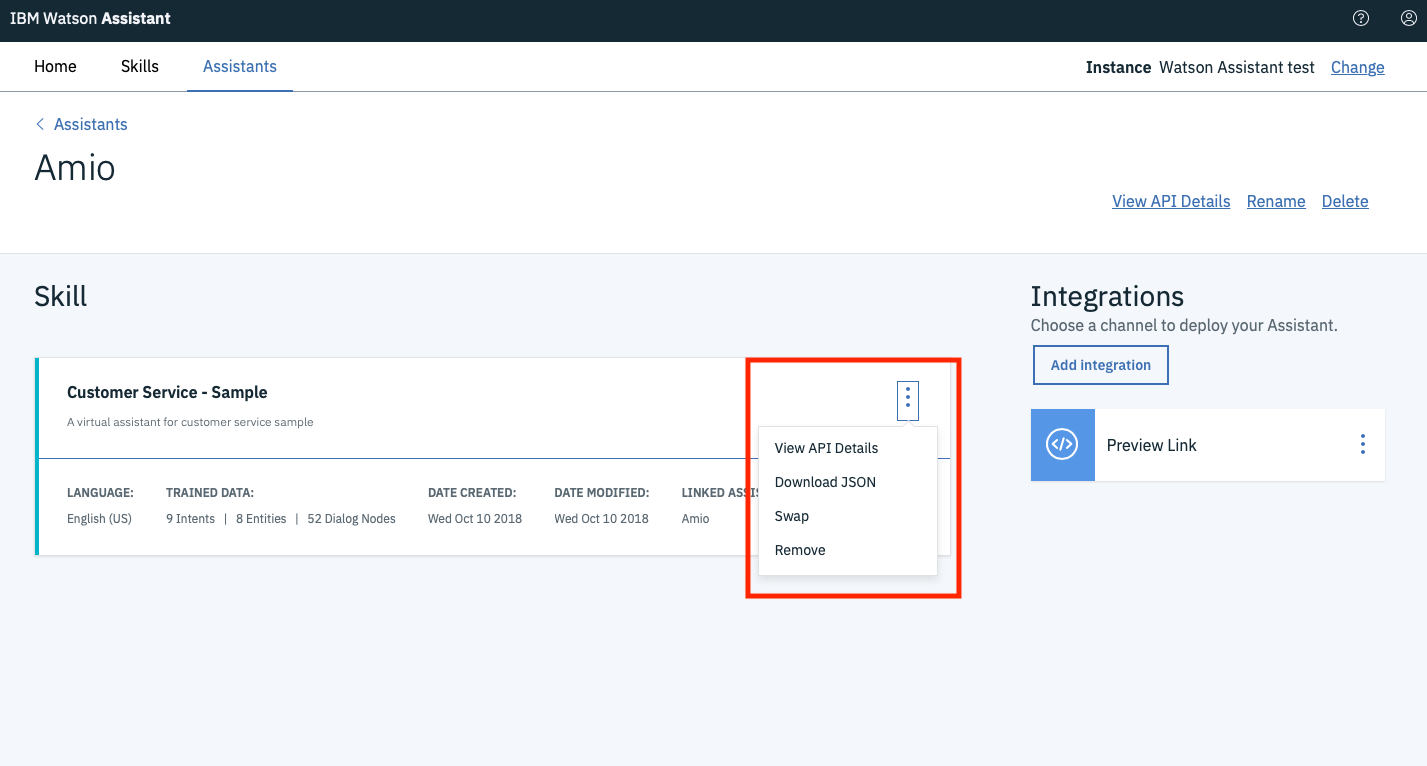Viewport: 1427px width, 766px height.
Task: Open View API Details link under Amio
Action: click(1171, 201)
